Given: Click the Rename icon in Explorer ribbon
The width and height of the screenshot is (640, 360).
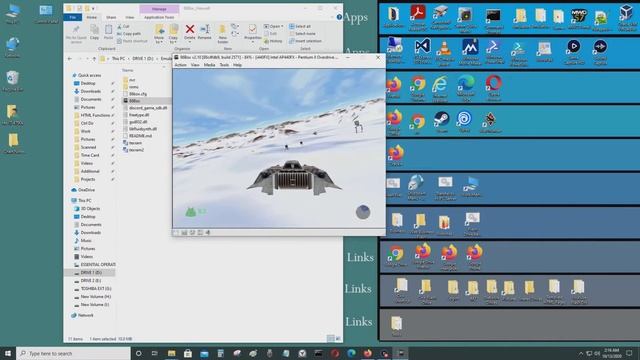Looking at the screenshot, I should [x=204, y=32].
